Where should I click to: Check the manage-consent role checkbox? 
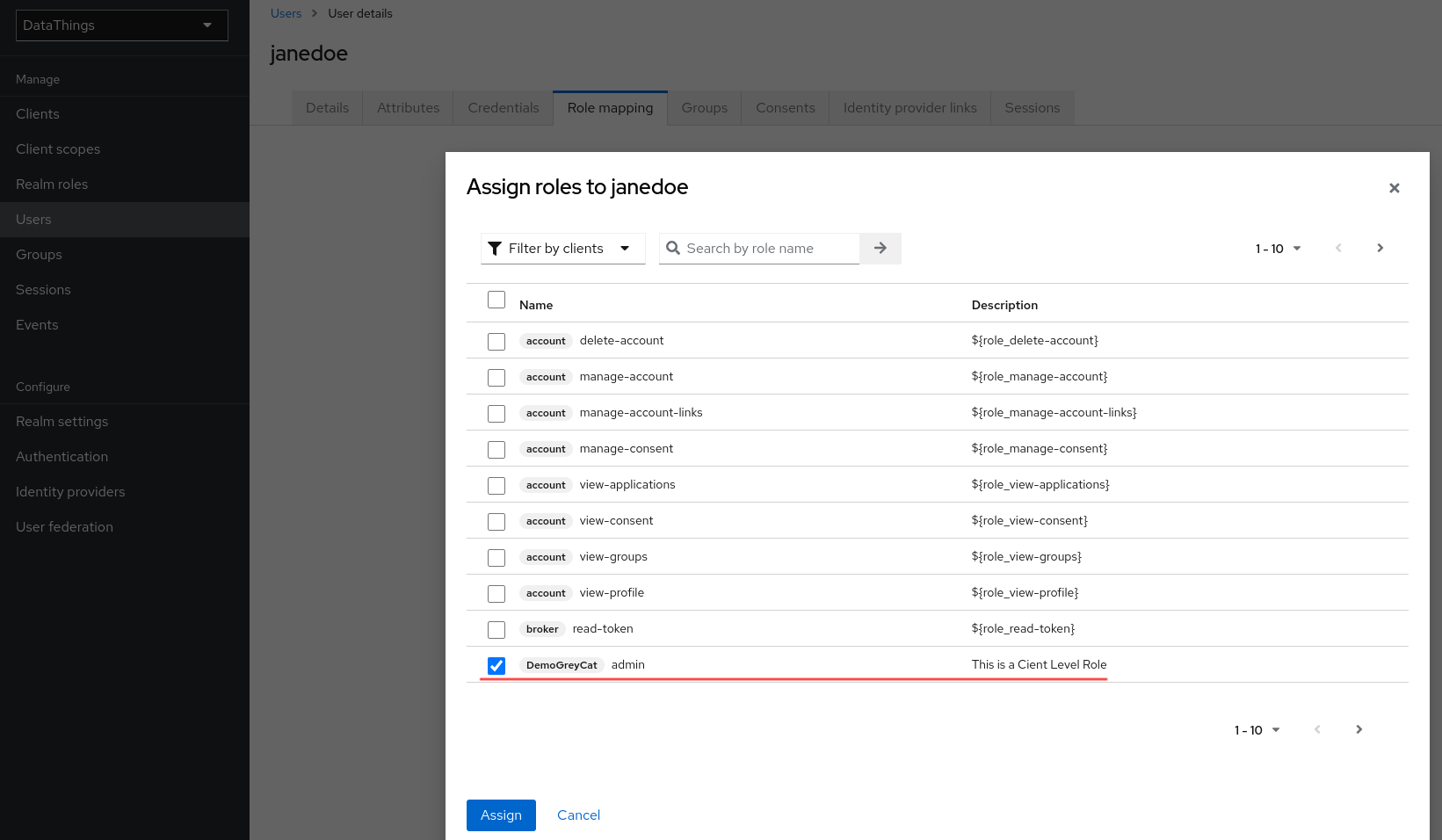(x=496, y=450)
